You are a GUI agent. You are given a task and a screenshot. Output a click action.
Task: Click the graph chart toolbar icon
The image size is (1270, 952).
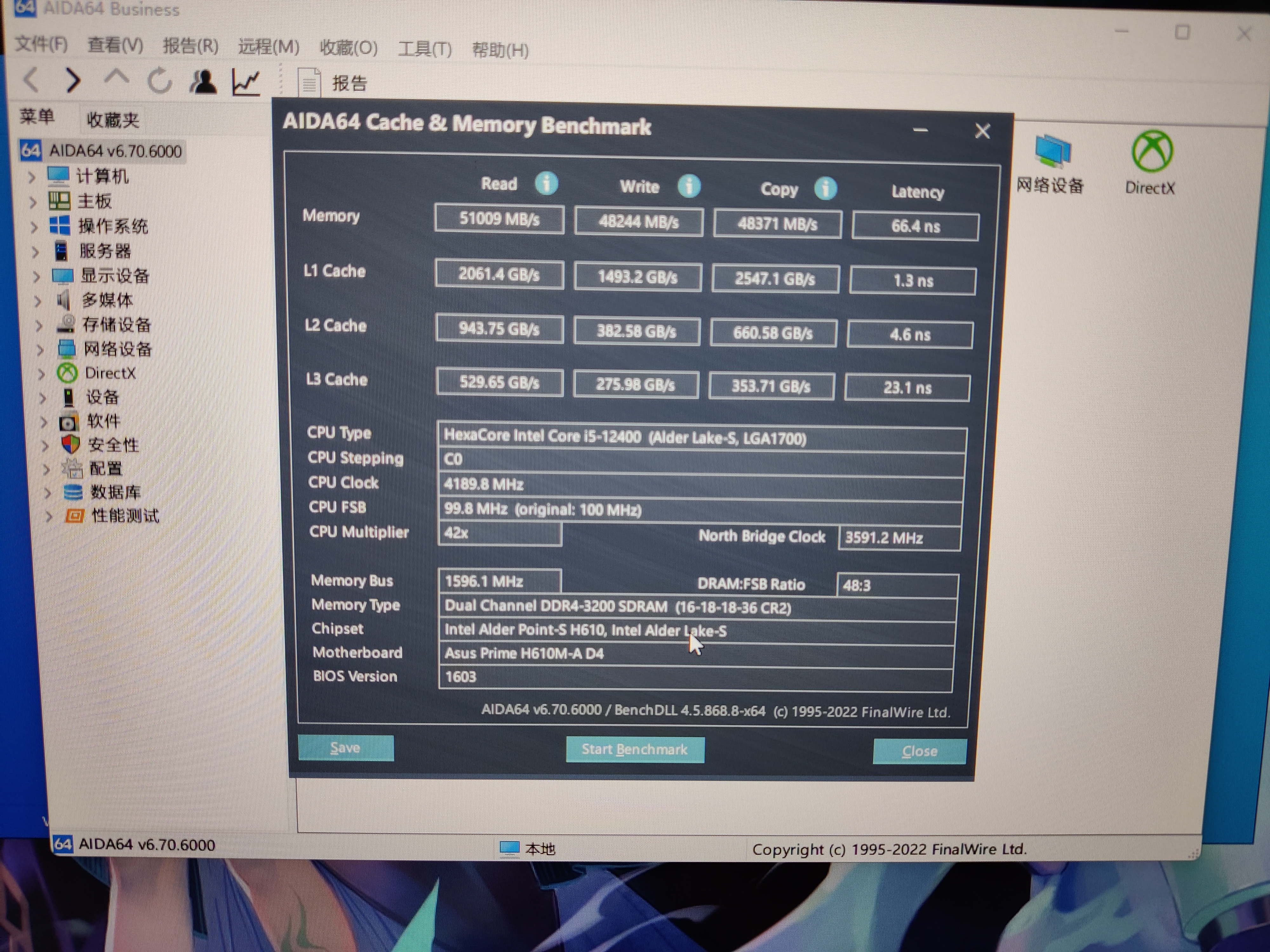pos(246,83)
